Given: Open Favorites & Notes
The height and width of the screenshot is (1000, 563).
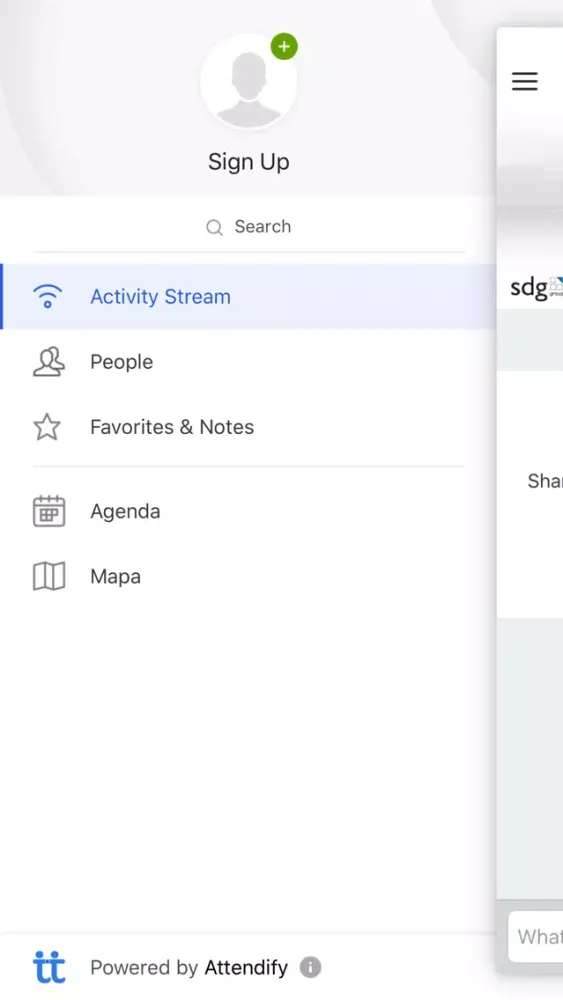Looking at the screenshot, I should point(249,427).
